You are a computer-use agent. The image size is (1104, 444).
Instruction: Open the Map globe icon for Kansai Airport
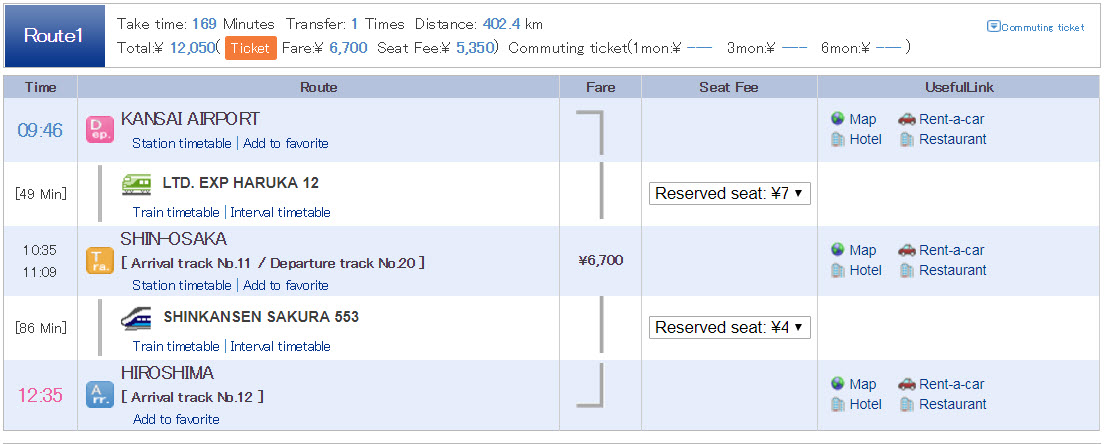(837, 119)
